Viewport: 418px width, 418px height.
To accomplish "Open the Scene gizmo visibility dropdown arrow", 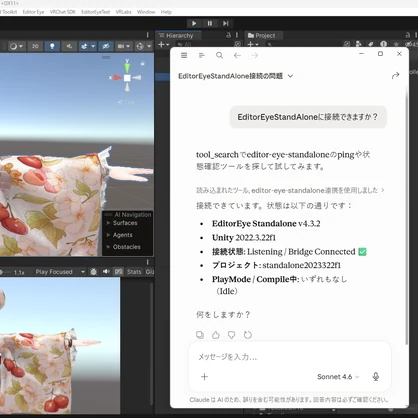I will (x=149, y=46).
